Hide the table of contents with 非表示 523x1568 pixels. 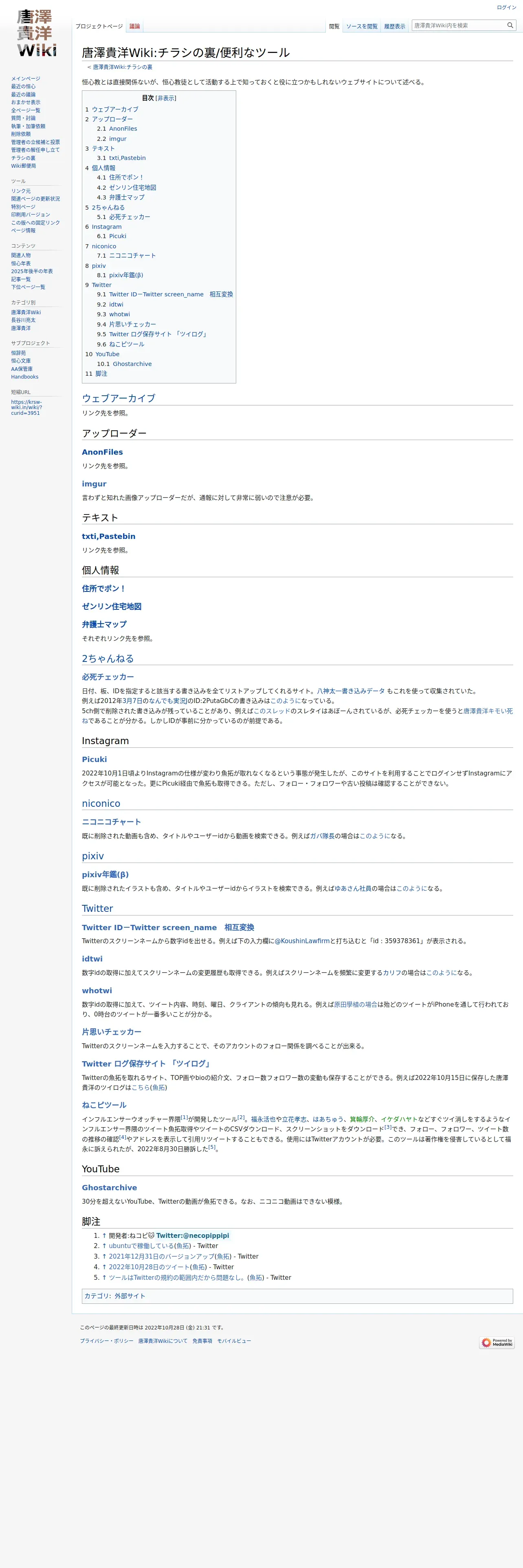[166, 98]
